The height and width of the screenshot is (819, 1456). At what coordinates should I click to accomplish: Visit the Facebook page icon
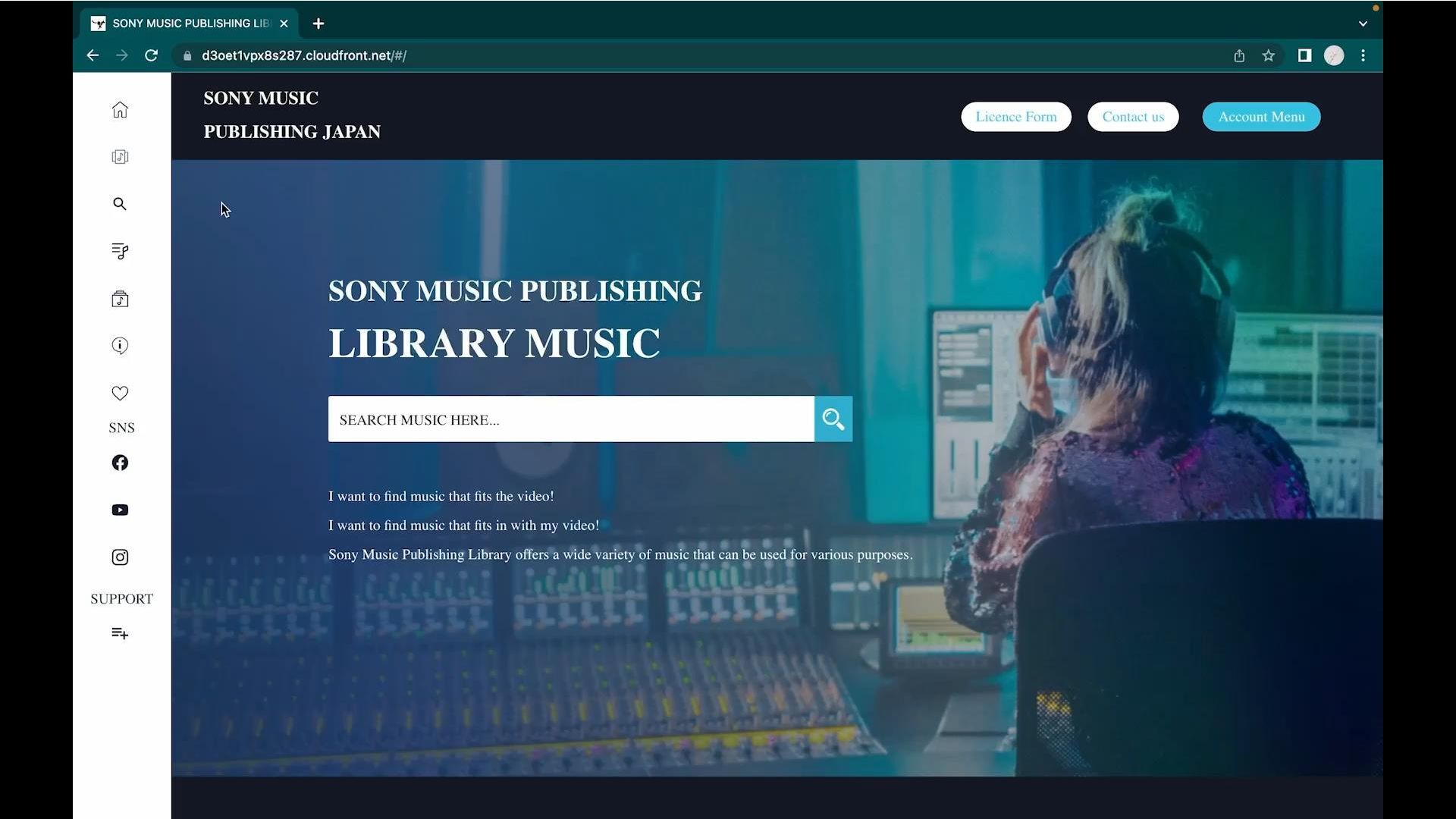click(x=120, y=463)
